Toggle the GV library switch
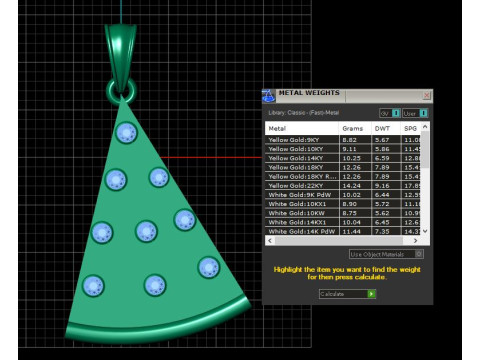Viewport: 480px width, 360px height. 395,113
